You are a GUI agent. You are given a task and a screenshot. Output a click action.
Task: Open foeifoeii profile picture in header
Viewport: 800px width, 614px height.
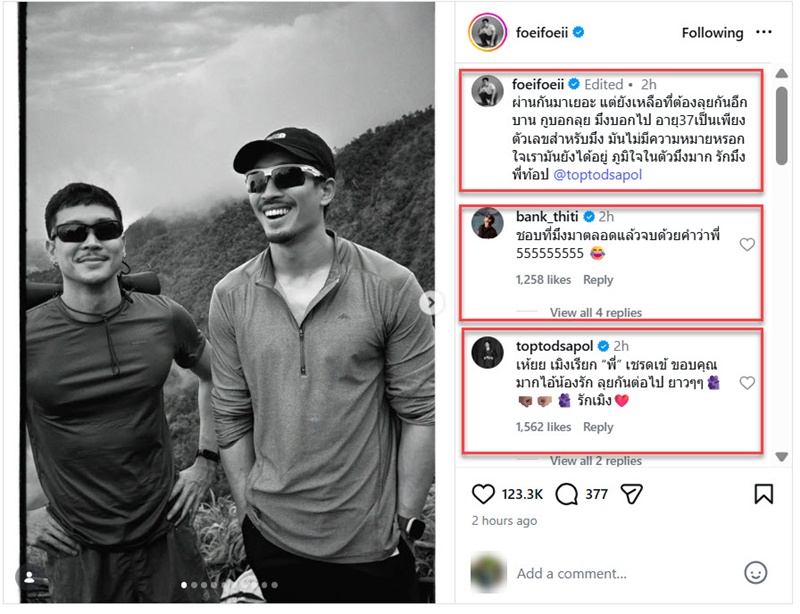click(x=487, y=33)
